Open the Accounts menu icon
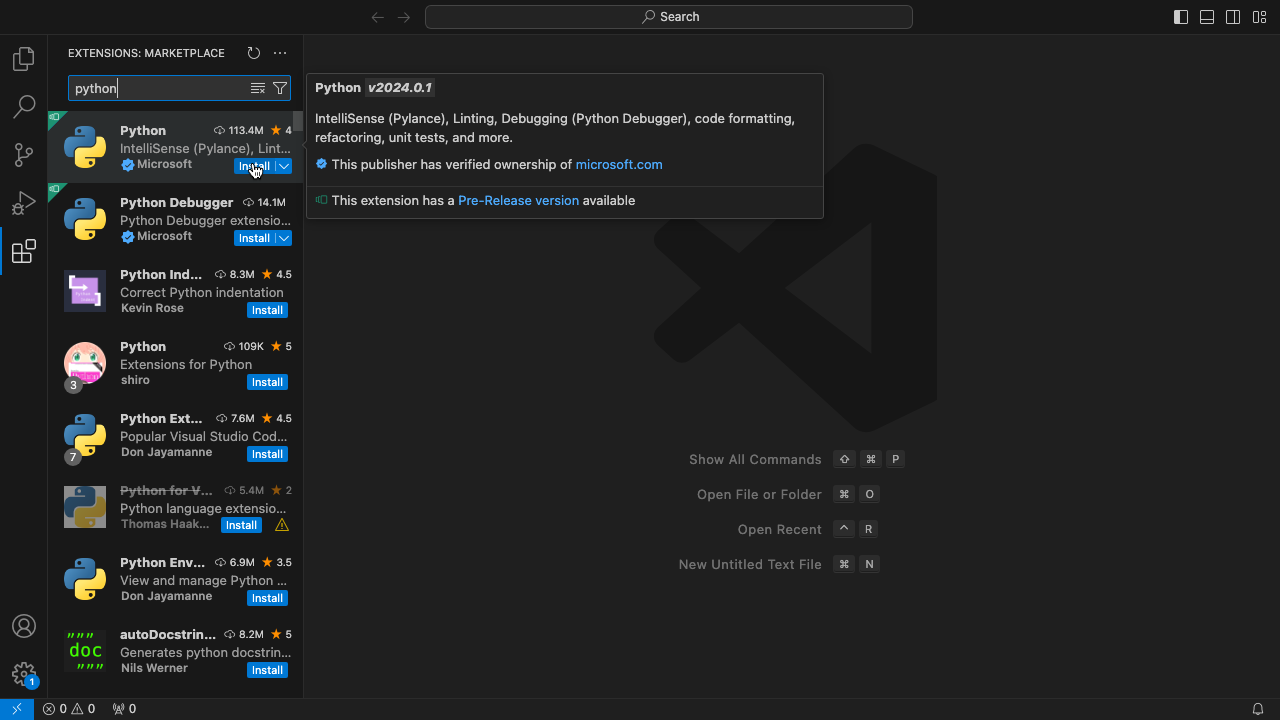The image size is (1280, 720). click(24, 626)
